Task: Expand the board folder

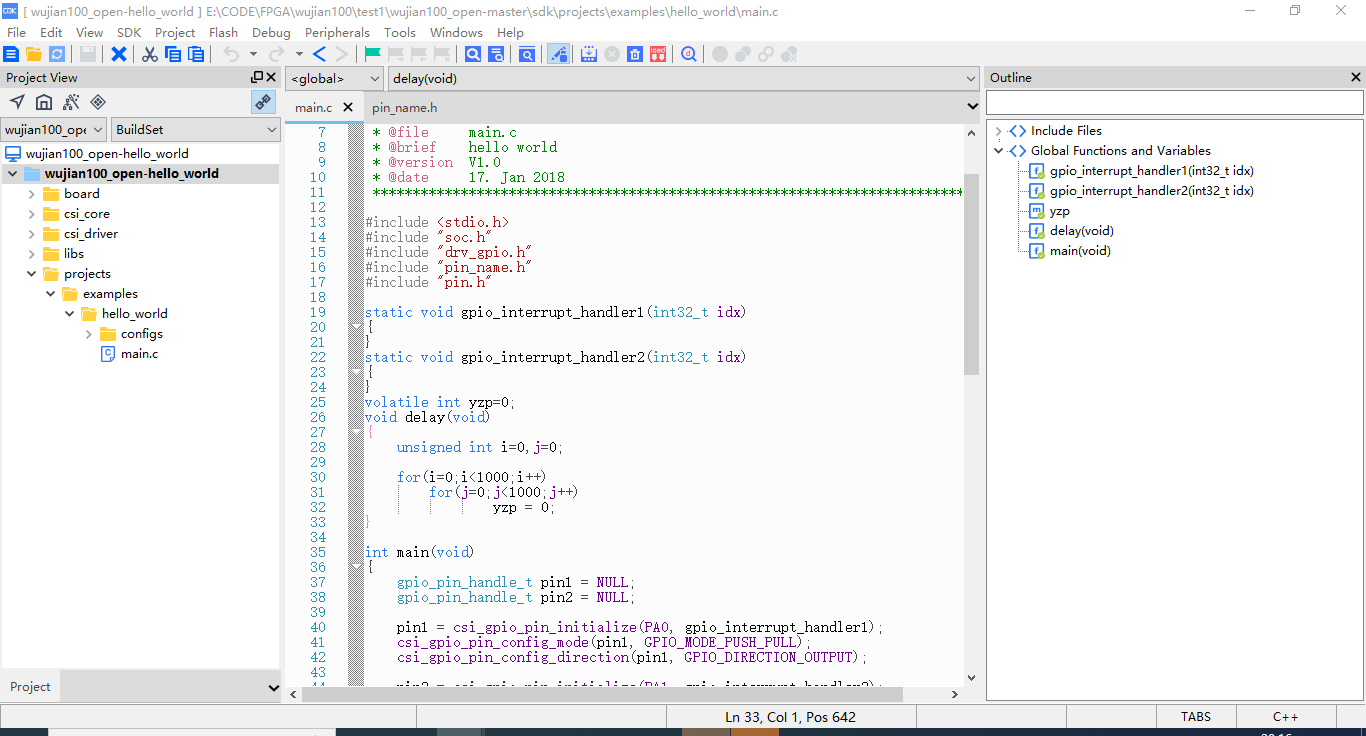Action: coord(32,194)
